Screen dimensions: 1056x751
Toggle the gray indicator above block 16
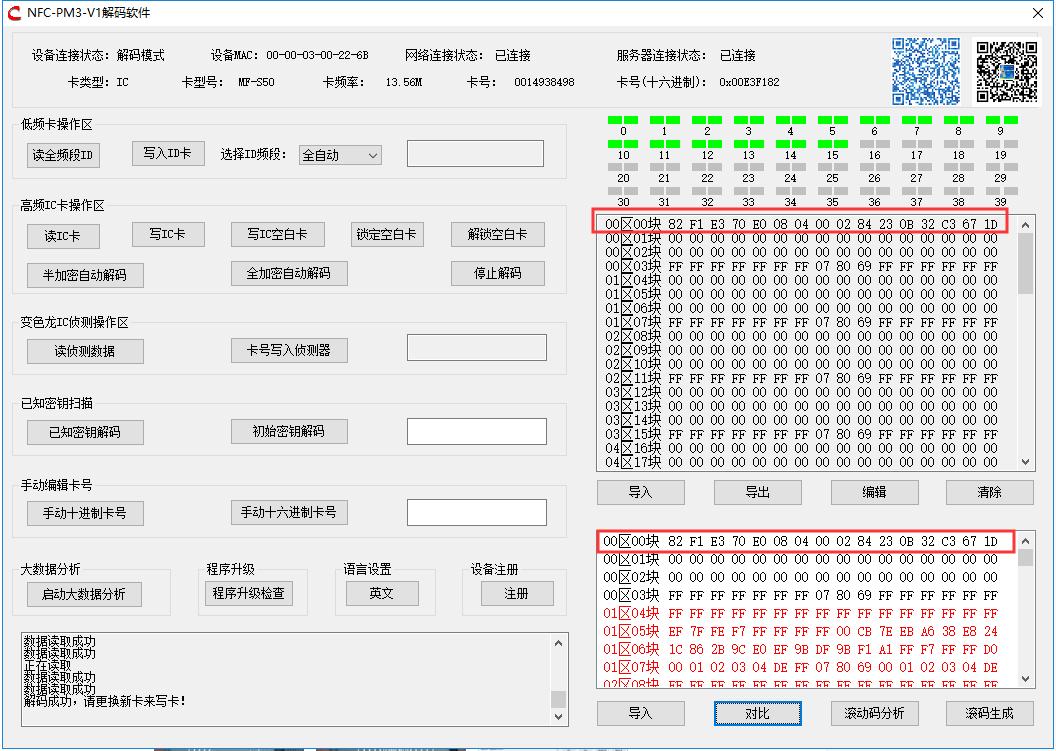pos(876,144)
